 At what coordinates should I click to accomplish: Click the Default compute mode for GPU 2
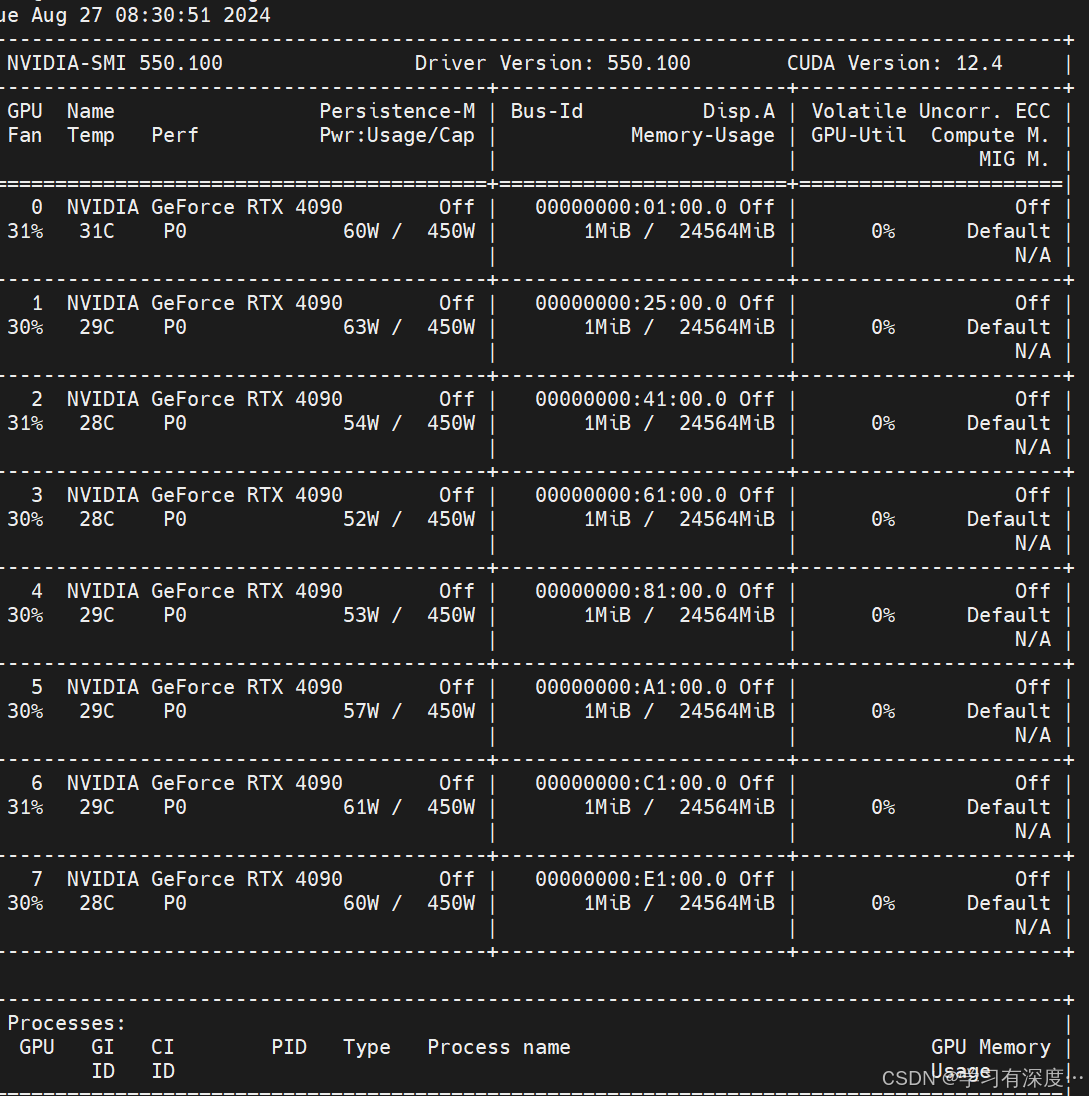click(1008, 423)
